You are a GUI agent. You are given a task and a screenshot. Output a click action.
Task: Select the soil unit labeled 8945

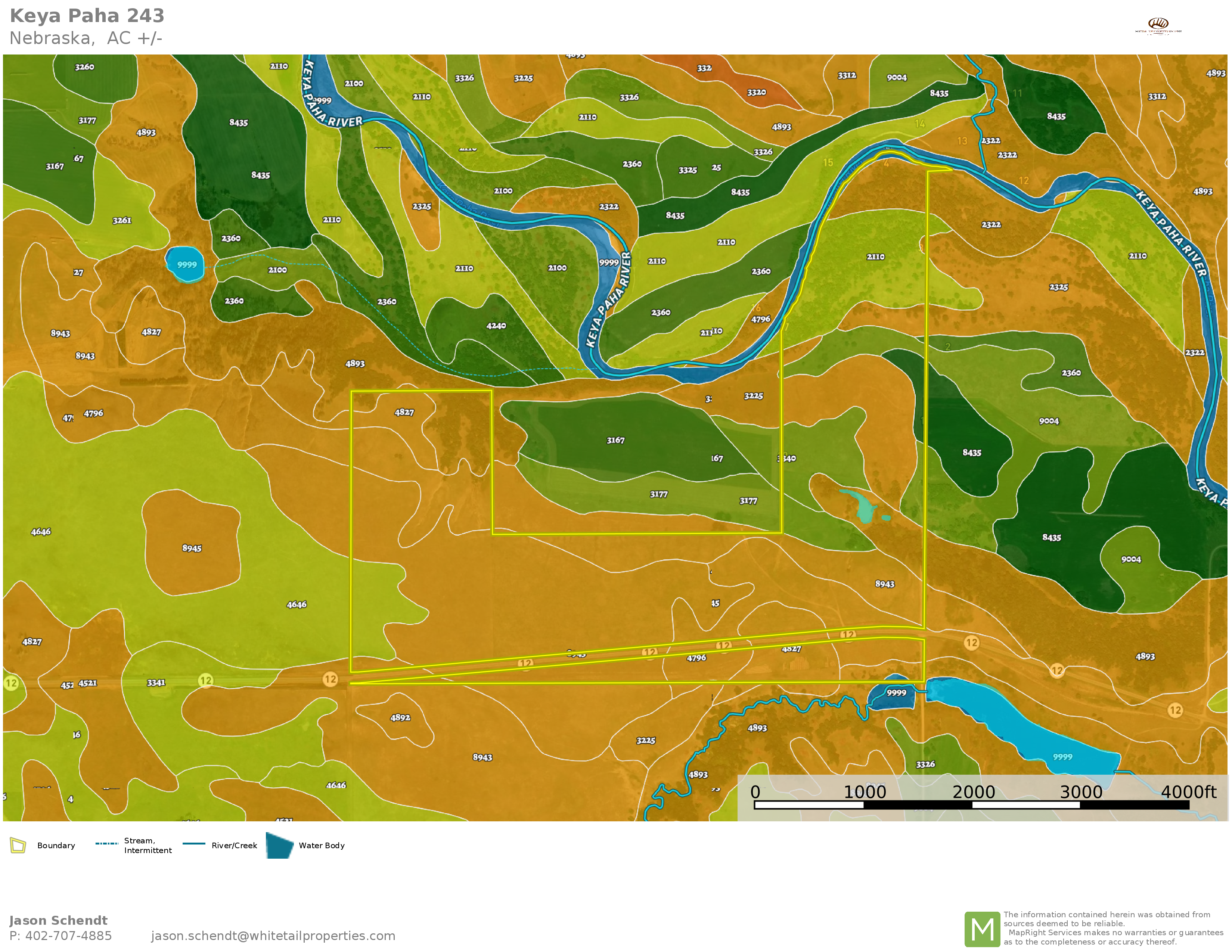coord(192,548)
